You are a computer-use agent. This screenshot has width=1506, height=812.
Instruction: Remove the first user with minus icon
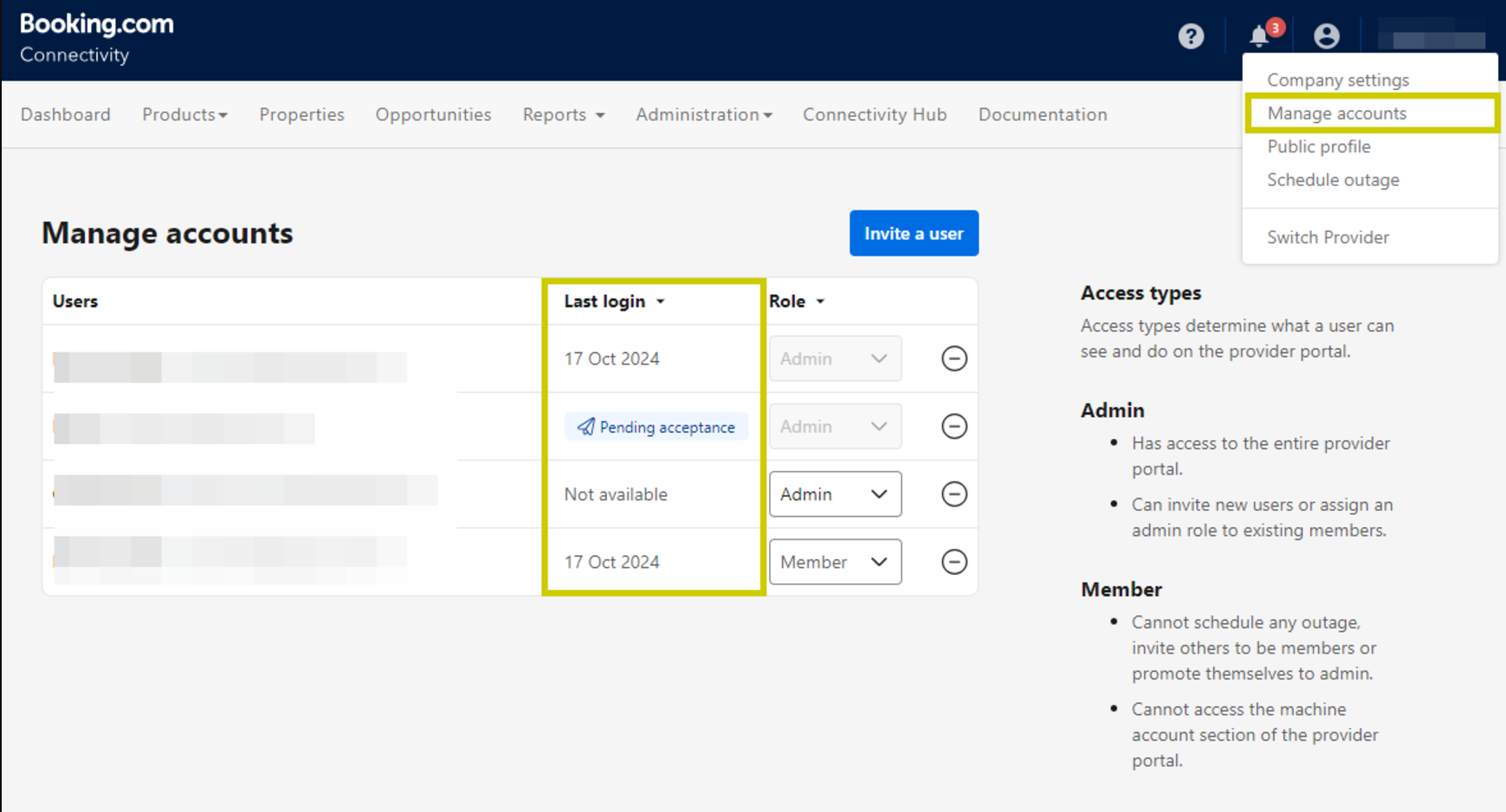pos(953,358)
